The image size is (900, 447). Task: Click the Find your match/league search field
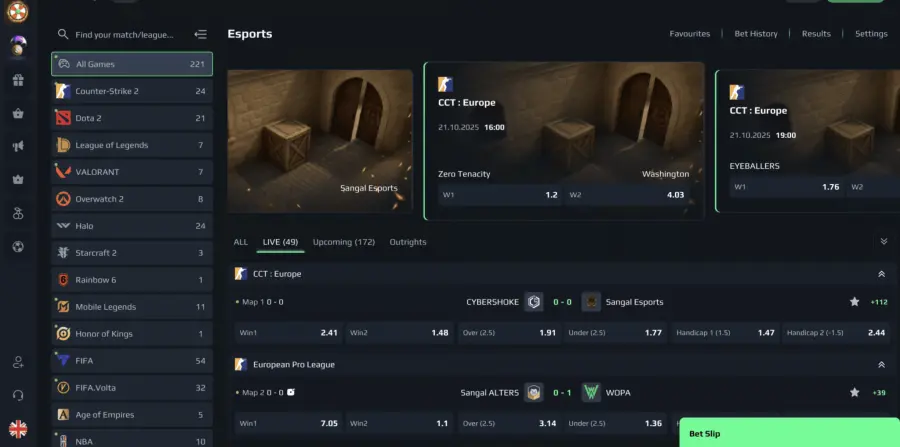[x=125, y=35]
